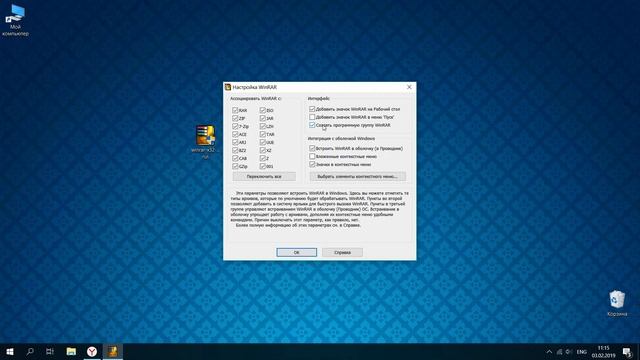This screenshot has width=640, height=360.
Task: Toggle the CAB association checkbox
Action: tap(235, 158)
